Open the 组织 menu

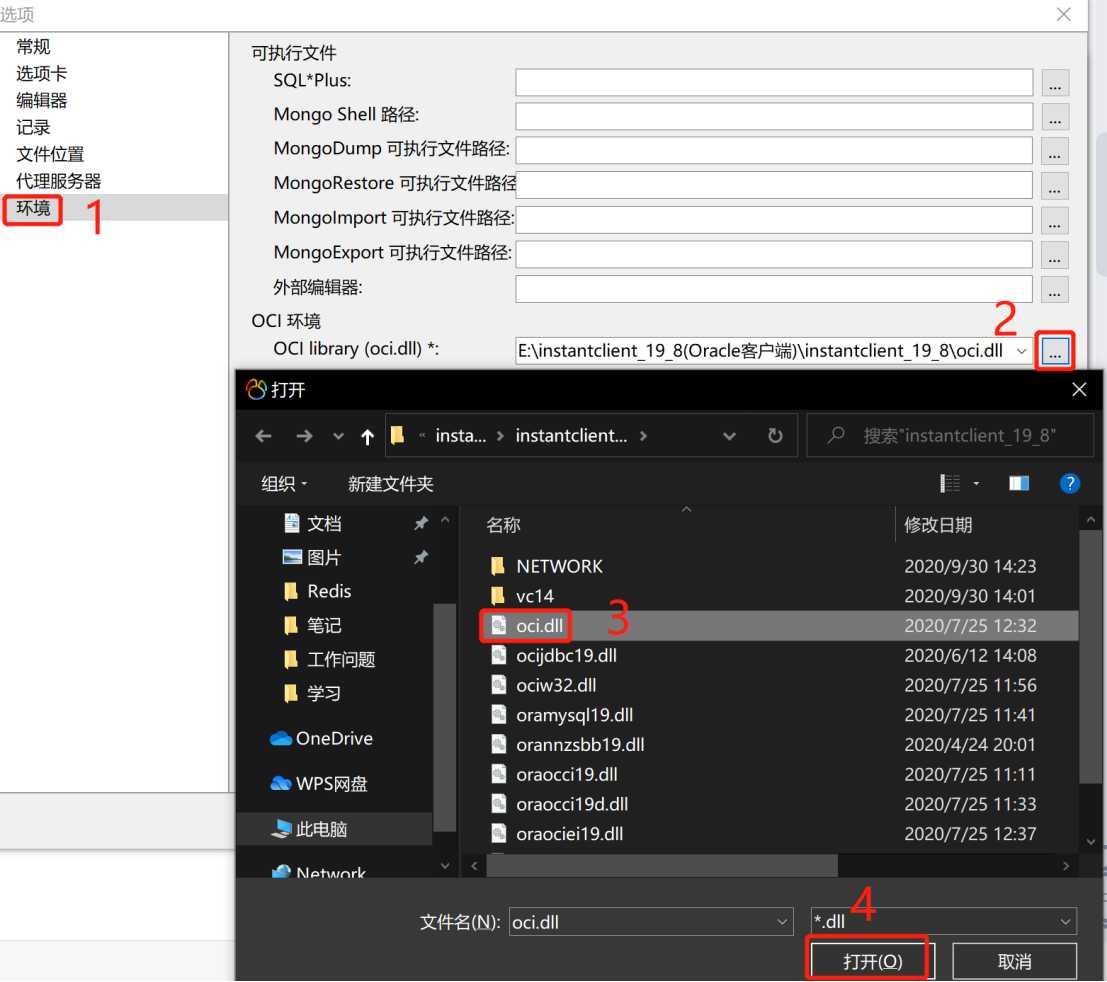click(x=284, y=484)
